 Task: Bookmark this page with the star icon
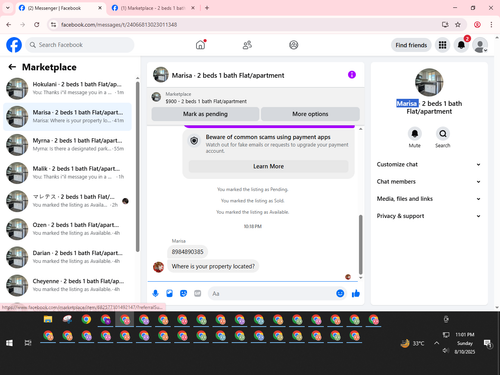pos(458,25)
